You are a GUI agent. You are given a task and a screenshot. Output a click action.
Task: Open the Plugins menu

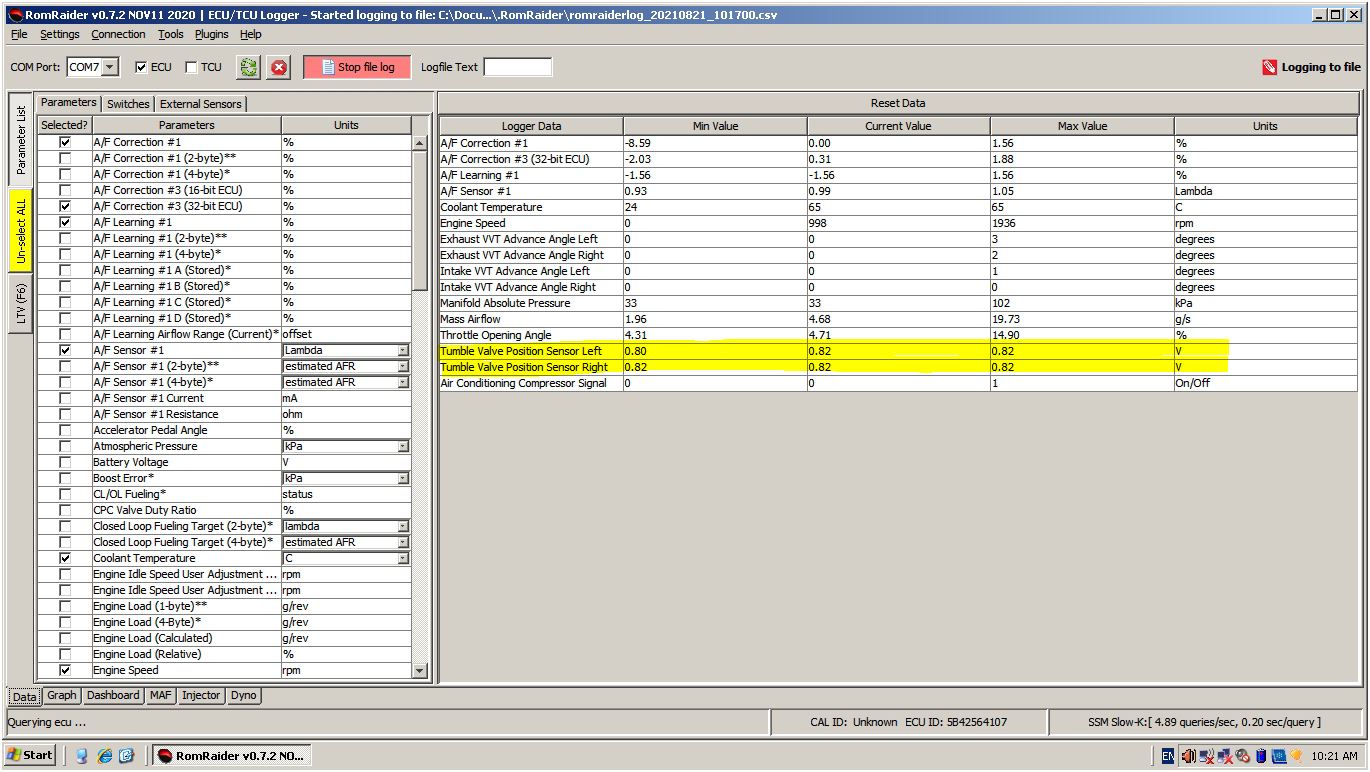[211, 34]
